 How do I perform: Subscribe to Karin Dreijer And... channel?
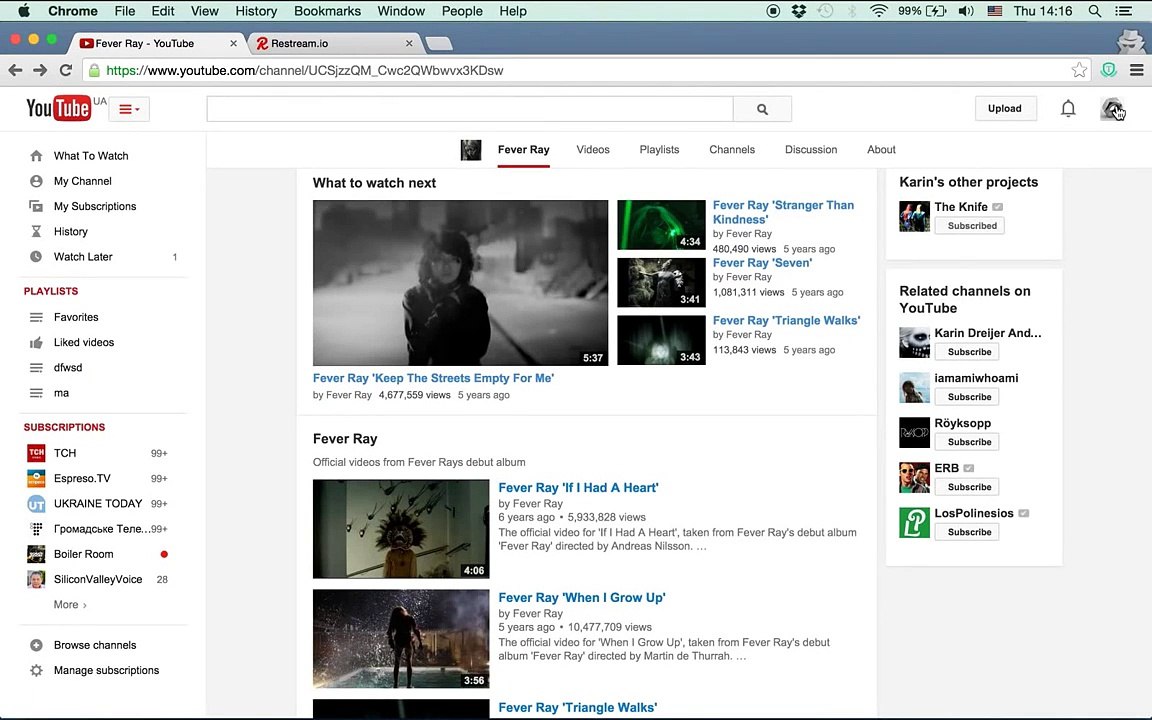(966, 352)
